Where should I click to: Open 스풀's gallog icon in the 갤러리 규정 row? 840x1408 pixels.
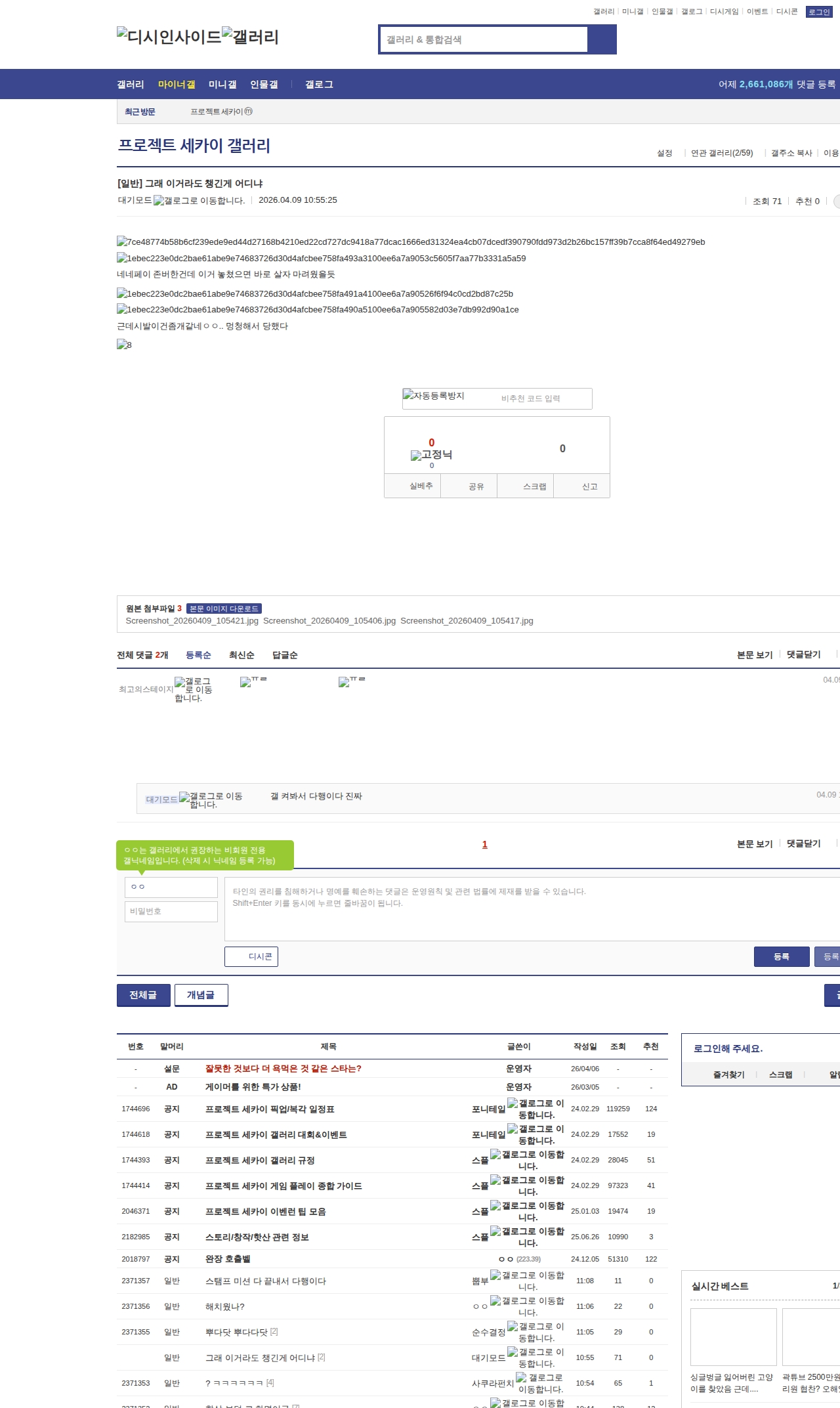pyautogui.click(x=527, y=1161)
